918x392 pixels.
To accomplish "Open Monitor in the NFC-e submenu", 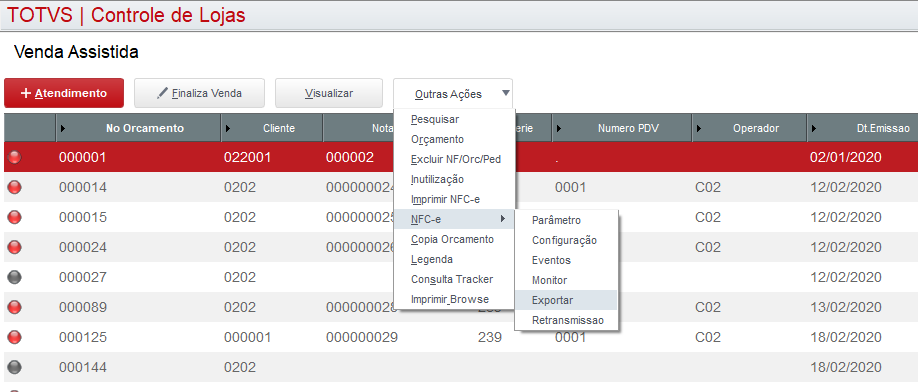I will coord(566,280).
